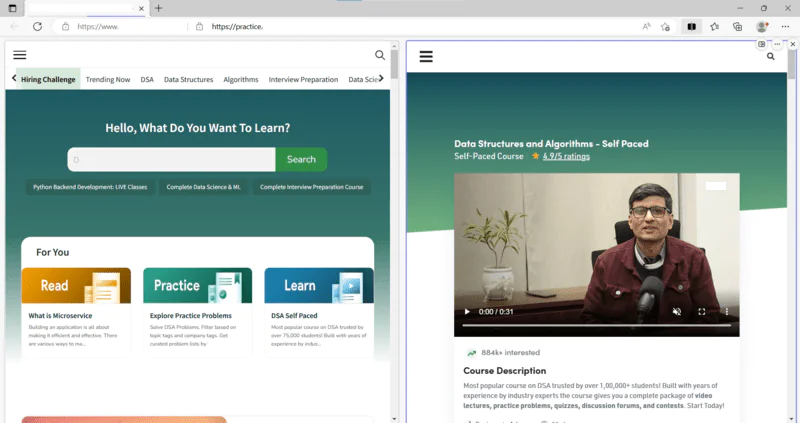The image size is (800, 423).
Task: Add this page to favorites
Action: pos(665,27)
